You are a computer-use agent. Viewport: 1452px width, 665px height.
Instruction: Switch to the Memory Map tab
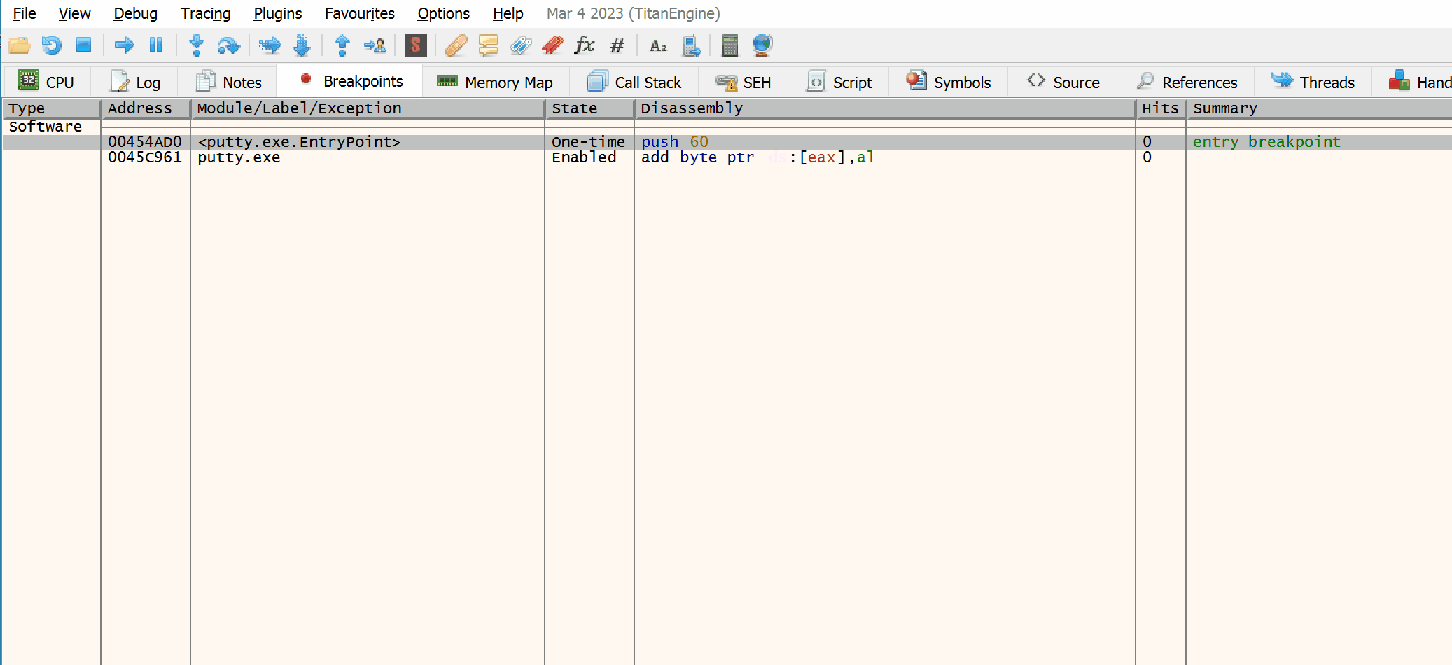tap(496, 81)
